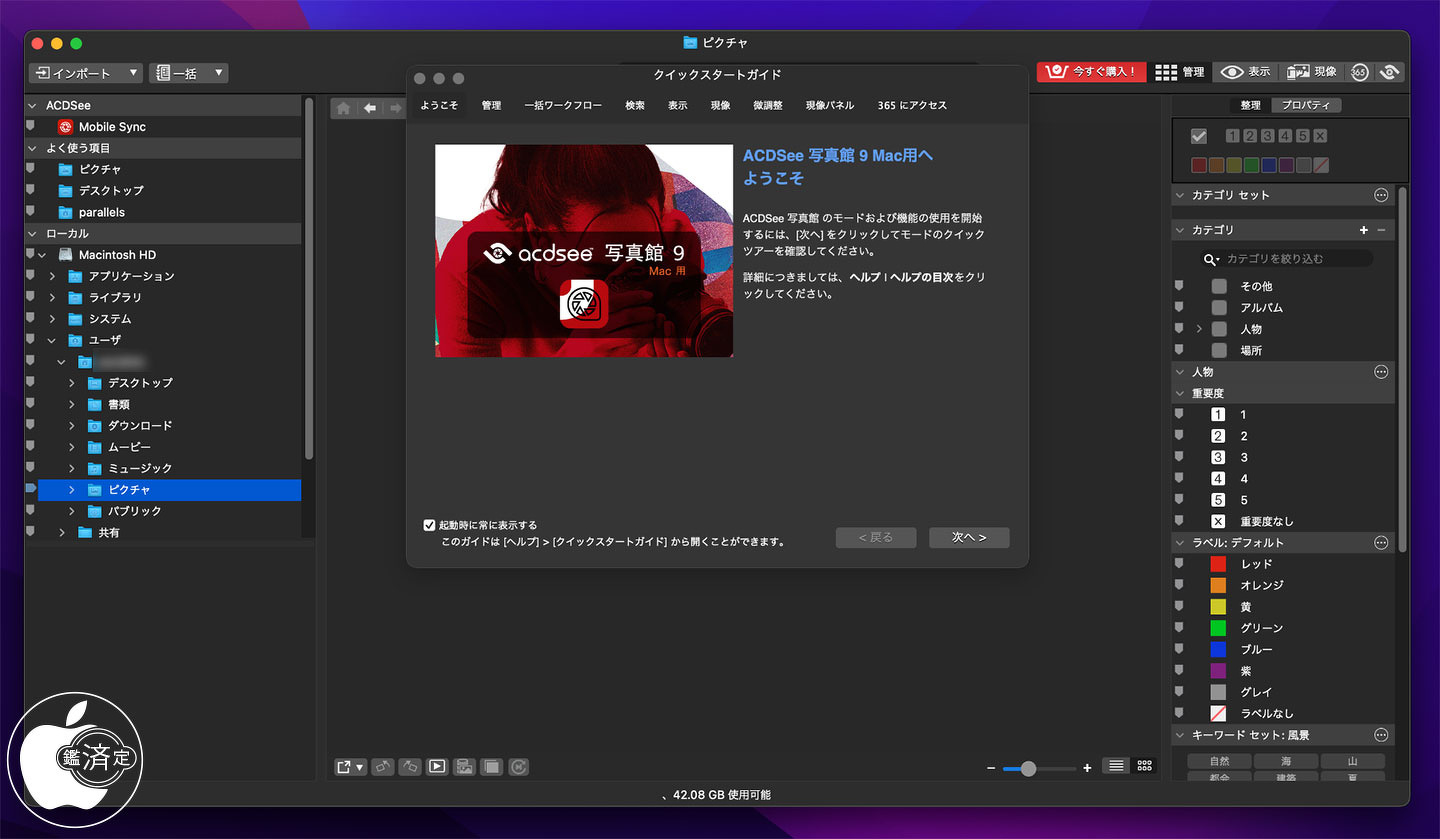The width and height of the screenshot is (1440, 839).
Task: Switch to list view icon
Action: pos(1116,766)
